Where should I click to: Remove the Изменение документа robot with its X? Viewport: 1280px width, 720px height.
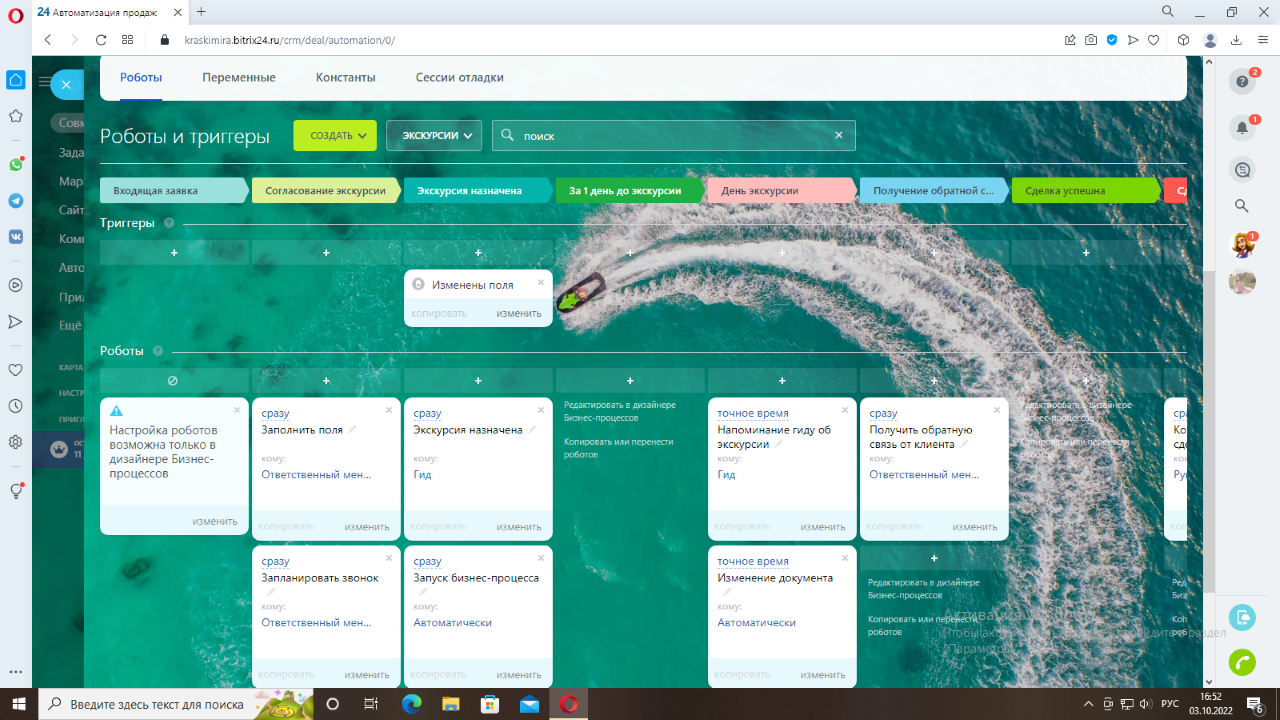tap(845, 558)
